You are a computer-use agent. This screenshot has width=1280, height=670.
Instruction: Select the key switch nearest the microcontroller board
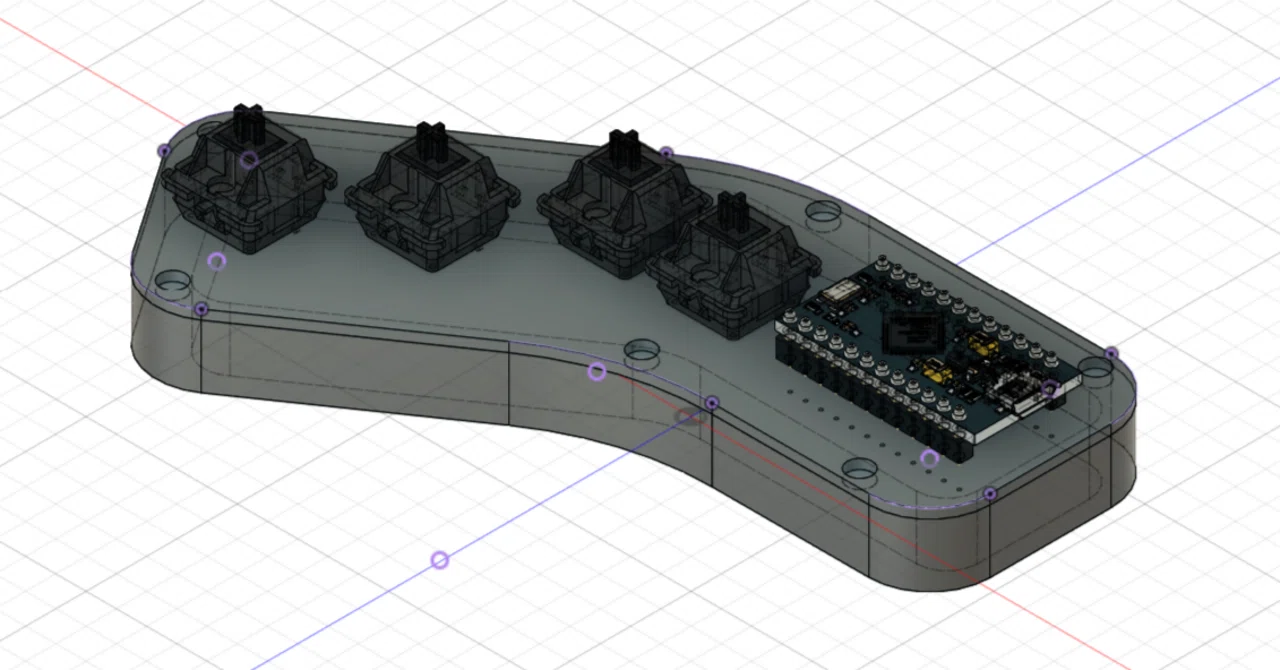pyautogui.click(x=734, y=264)
